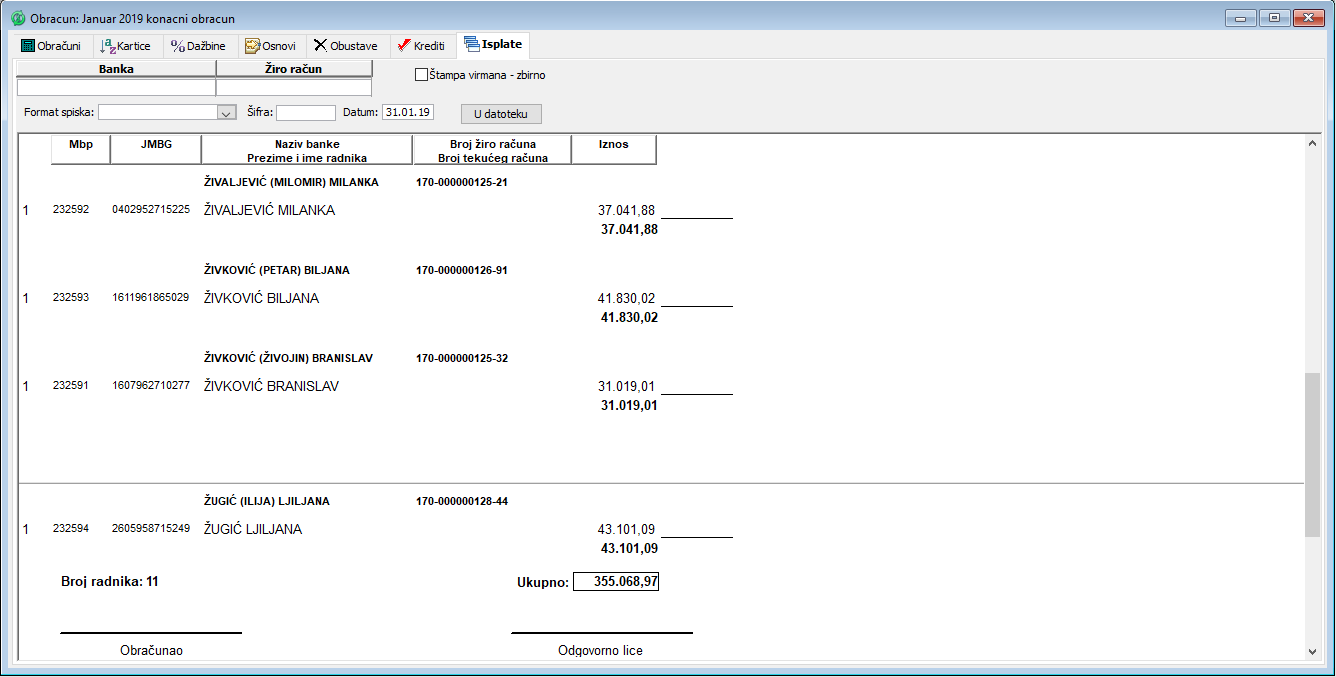Viewport: 1336px width, 677px height.
Task: Click into the Šifra input field
Action: (306, 113)
